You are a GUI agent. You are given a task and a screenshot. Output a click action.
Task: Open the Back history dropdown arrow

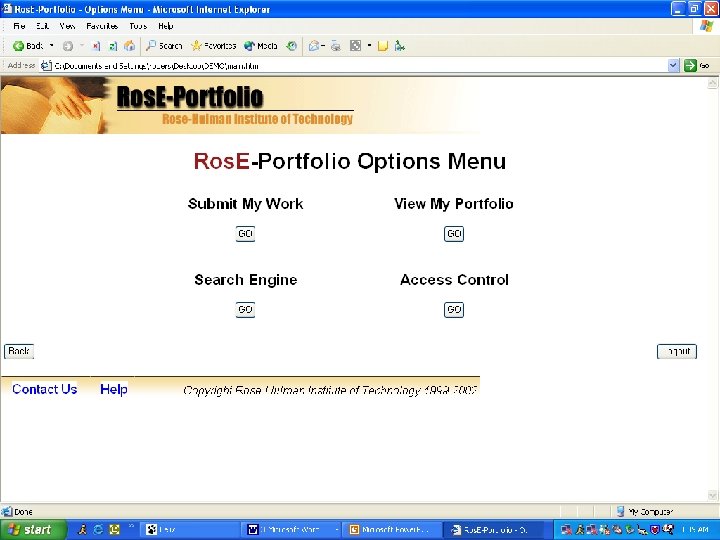point(51,45)
